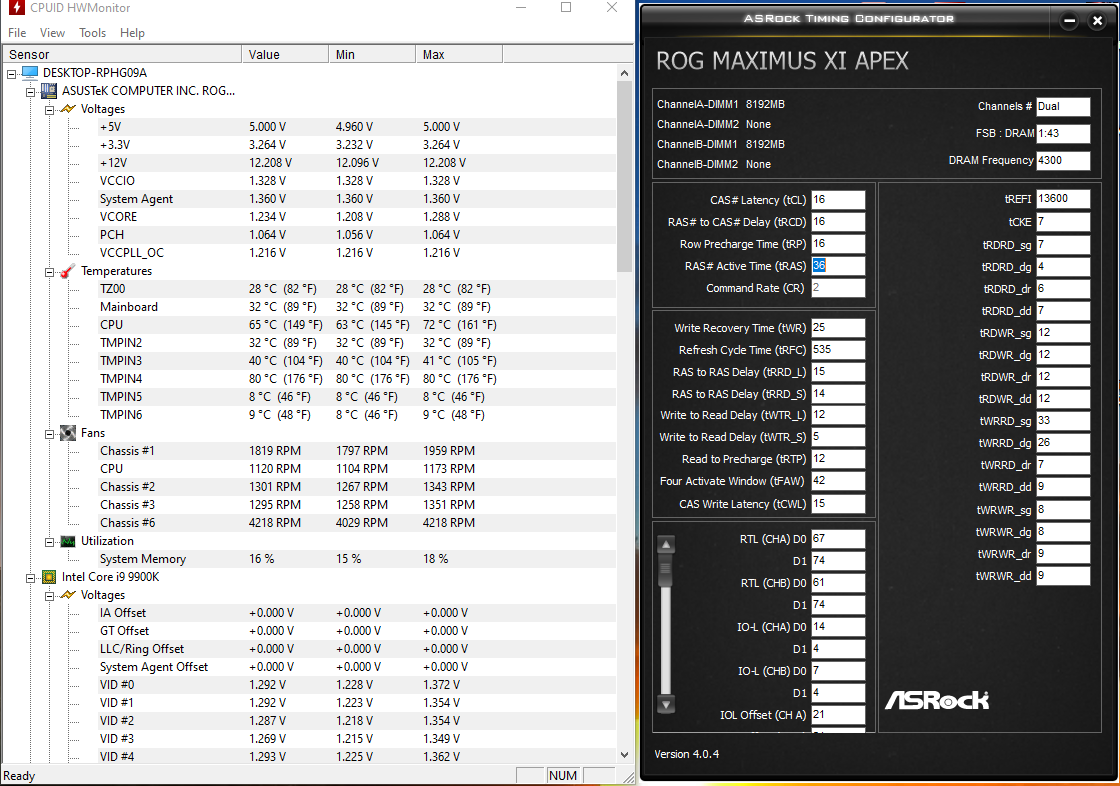Click the Intel Core i9 9900K chip icon
Viewport: 1120px width, 786px height.
click(x=49, y=577)
